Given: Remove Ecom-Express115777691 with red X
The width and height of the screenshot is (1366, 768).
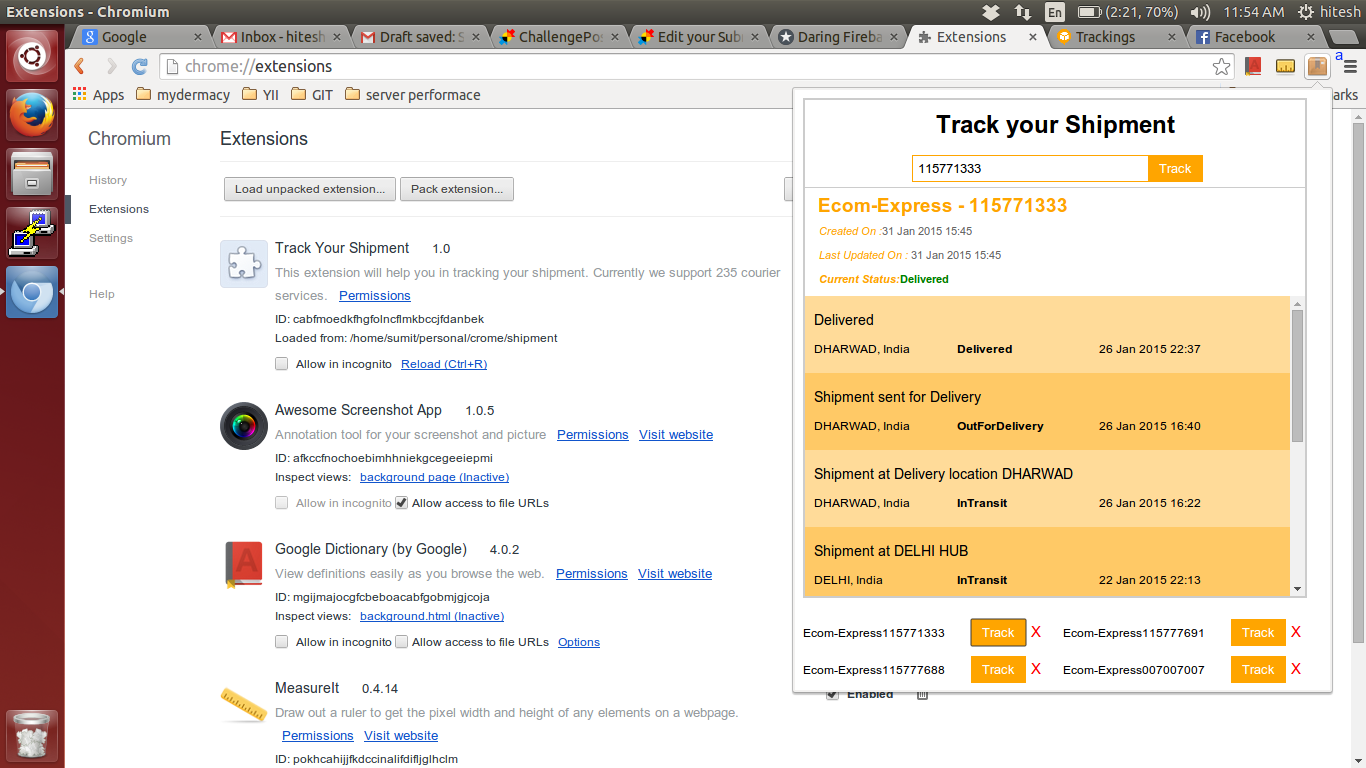Looking at the screenshot, I should 1296,632.
